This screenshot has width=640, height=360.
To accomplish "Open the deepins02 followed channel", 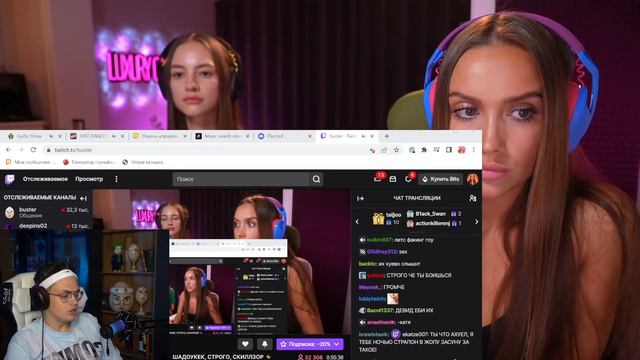I will click(46, 226).
